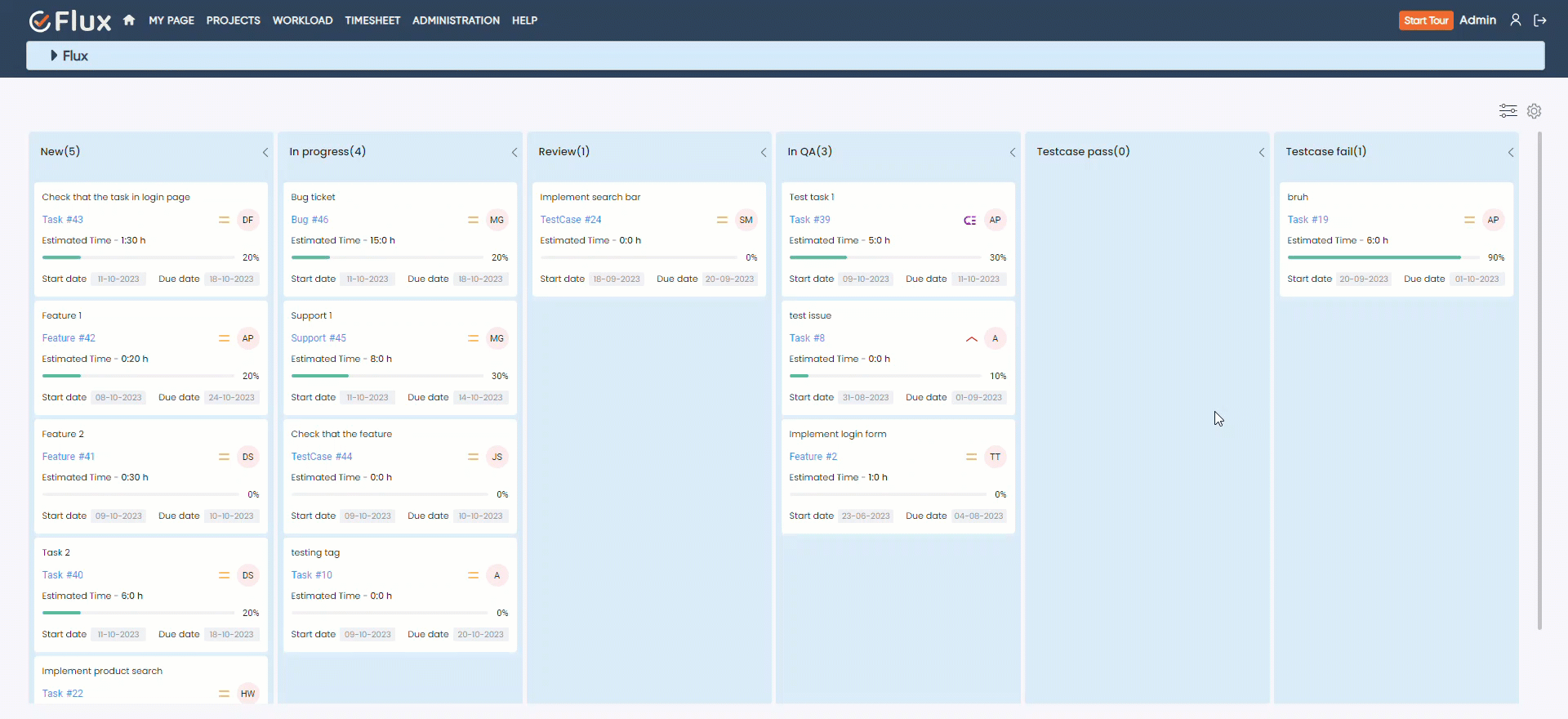
Task: Click the priority icon on Task #39
Action: tap(969, 220)
